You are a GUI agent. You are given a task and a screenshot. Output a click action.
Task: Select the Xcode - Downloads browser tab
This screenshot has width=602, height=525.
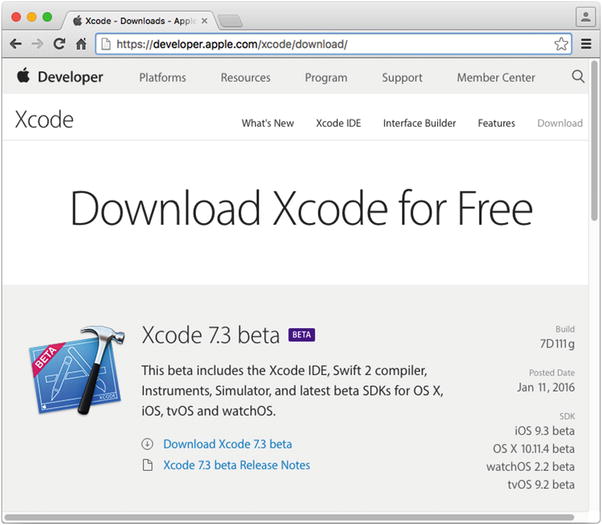click(x=140, y=21)
